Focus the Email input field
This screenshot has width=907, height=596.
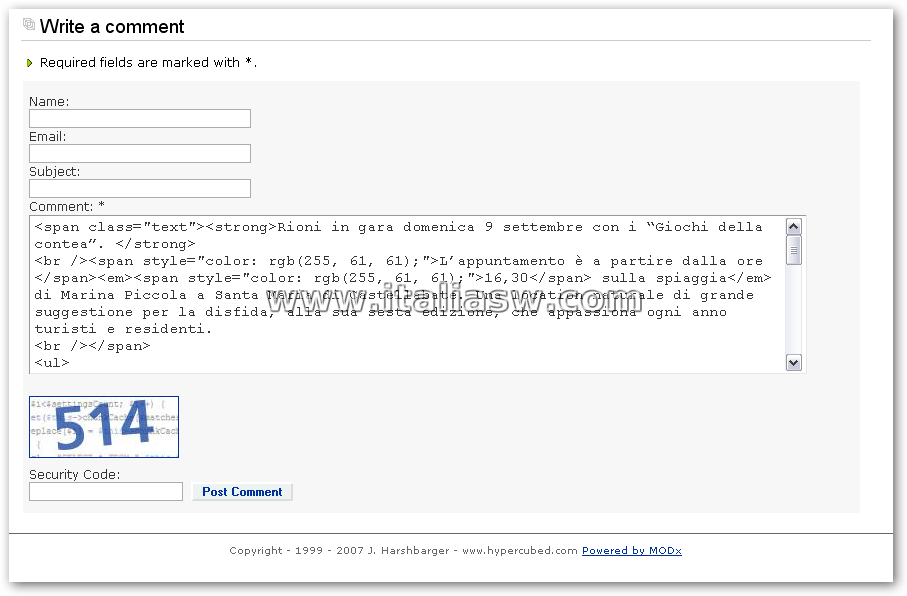pos(140,153)
